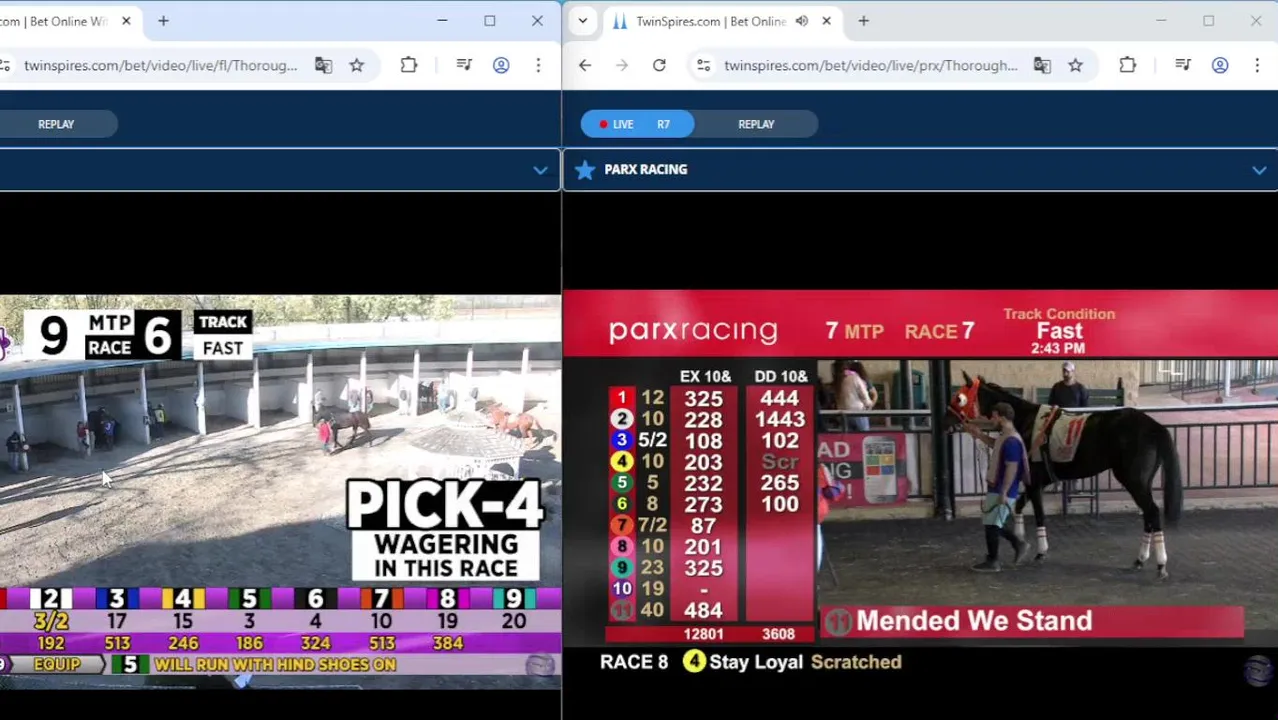Minimize the left browser window
This screenshot has width=1278, height=720.
point(442,21)
